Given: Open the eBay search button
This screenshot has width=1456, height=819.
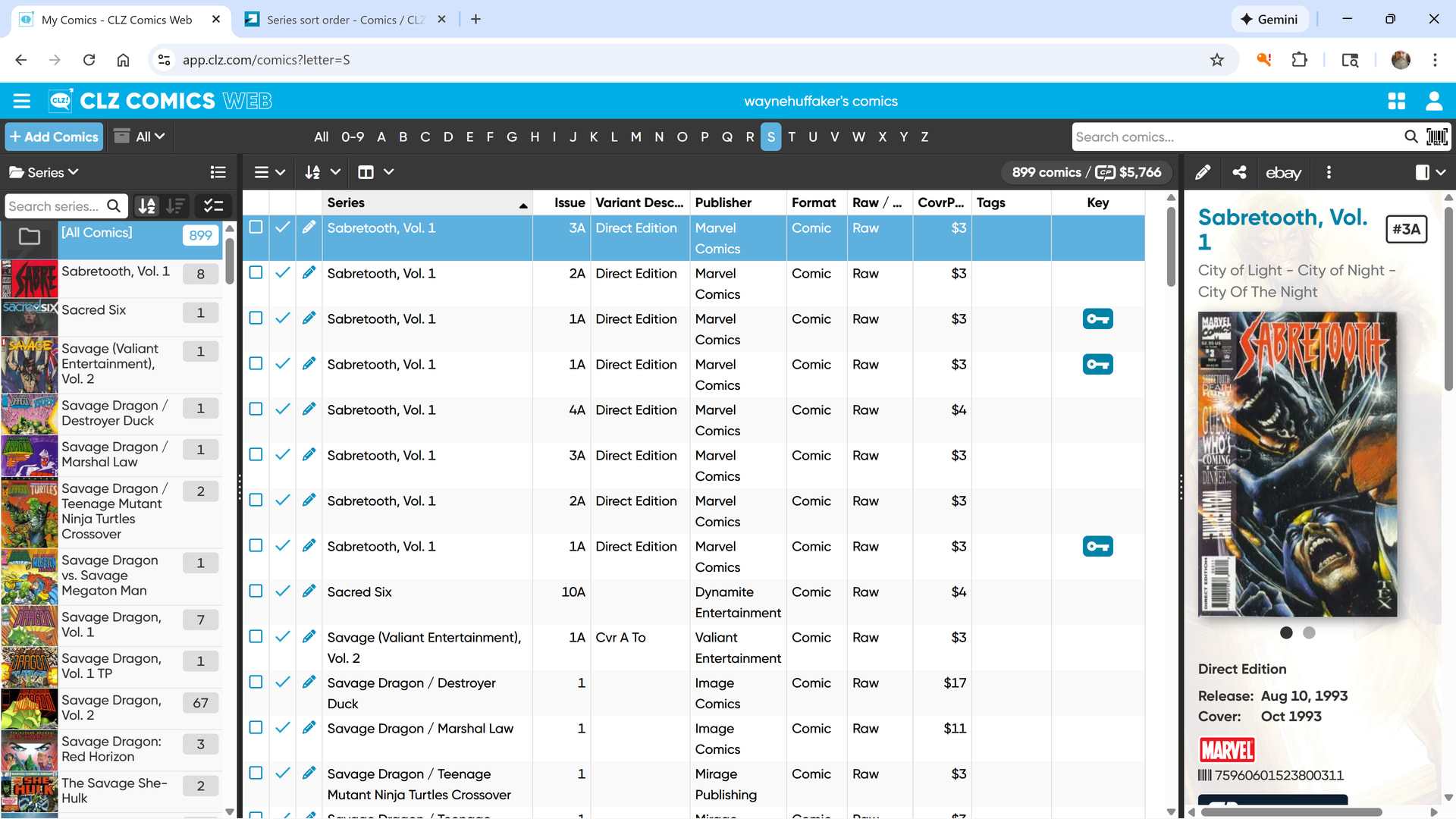Looking at the screenshot, I should point(1283,173).
